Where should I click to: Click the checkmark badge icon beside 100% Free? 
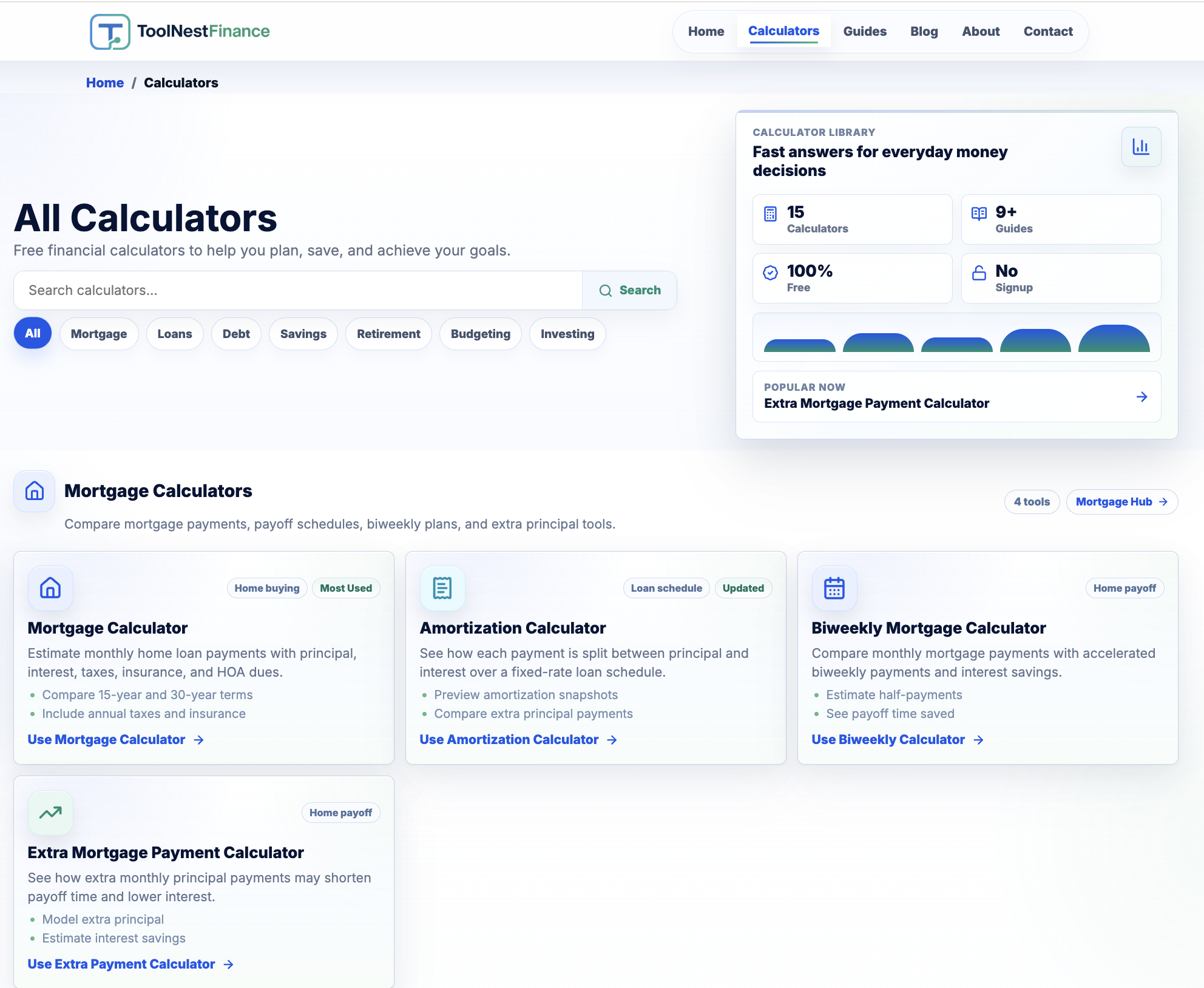click(x=770, y=273)
